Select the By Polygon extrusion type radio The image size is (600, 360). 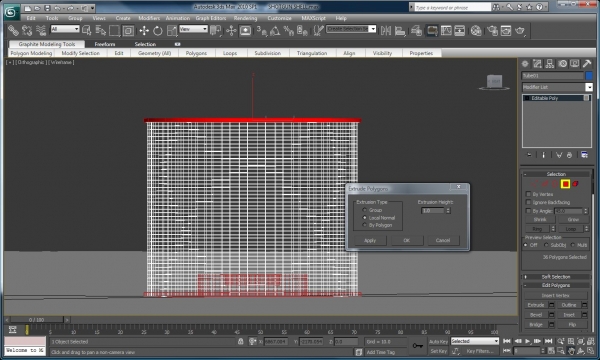364,225
